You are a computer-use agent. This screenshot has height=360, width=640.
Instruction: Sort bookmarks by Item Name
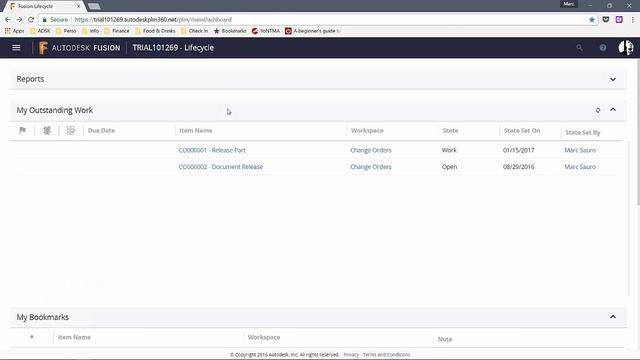(x=74, y=337)
